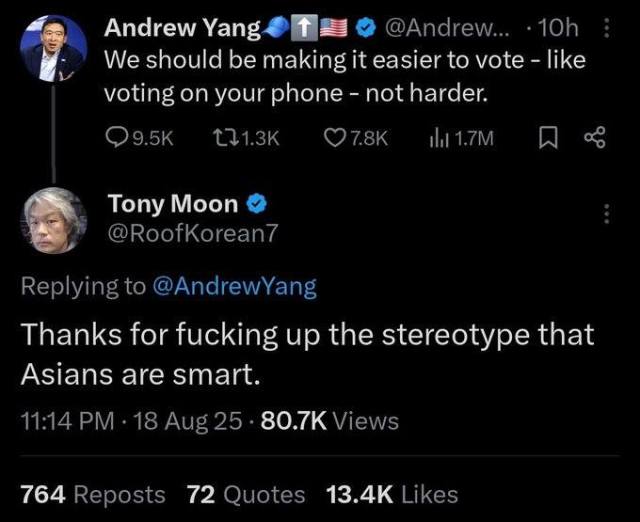Click the blue verified badge beside Tony Moon
This screenshot has height=522, width=640.
coord(256,205)
